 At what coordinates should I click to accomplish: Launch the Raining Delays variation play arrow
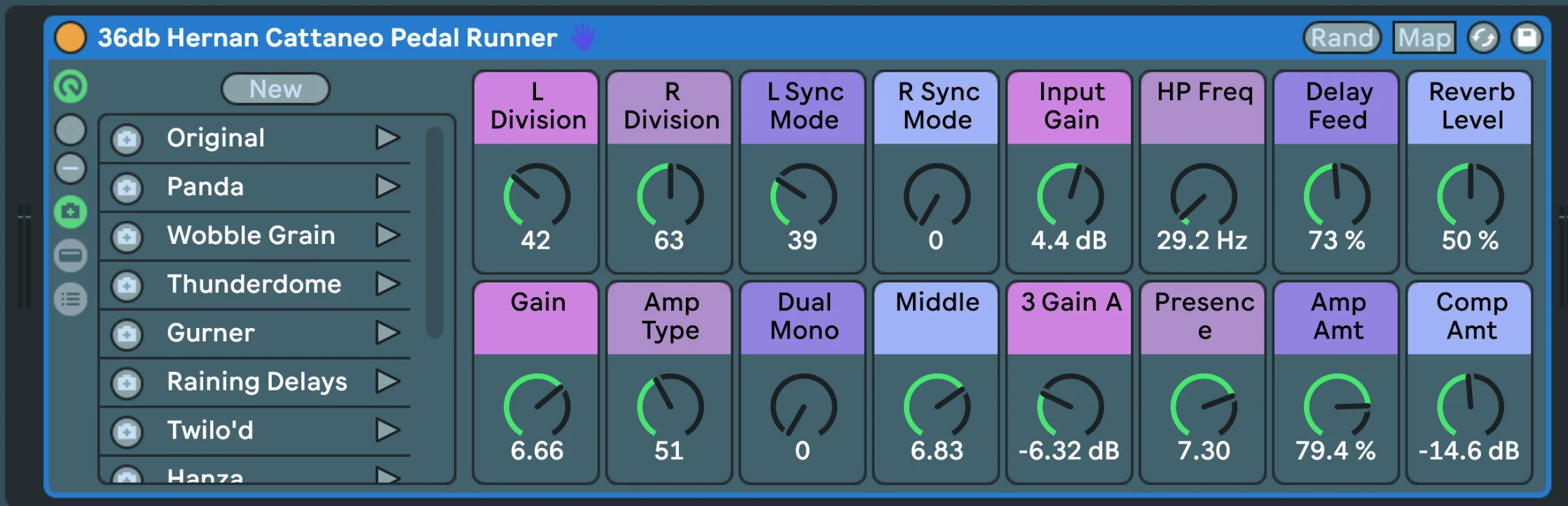pos(387,381)
